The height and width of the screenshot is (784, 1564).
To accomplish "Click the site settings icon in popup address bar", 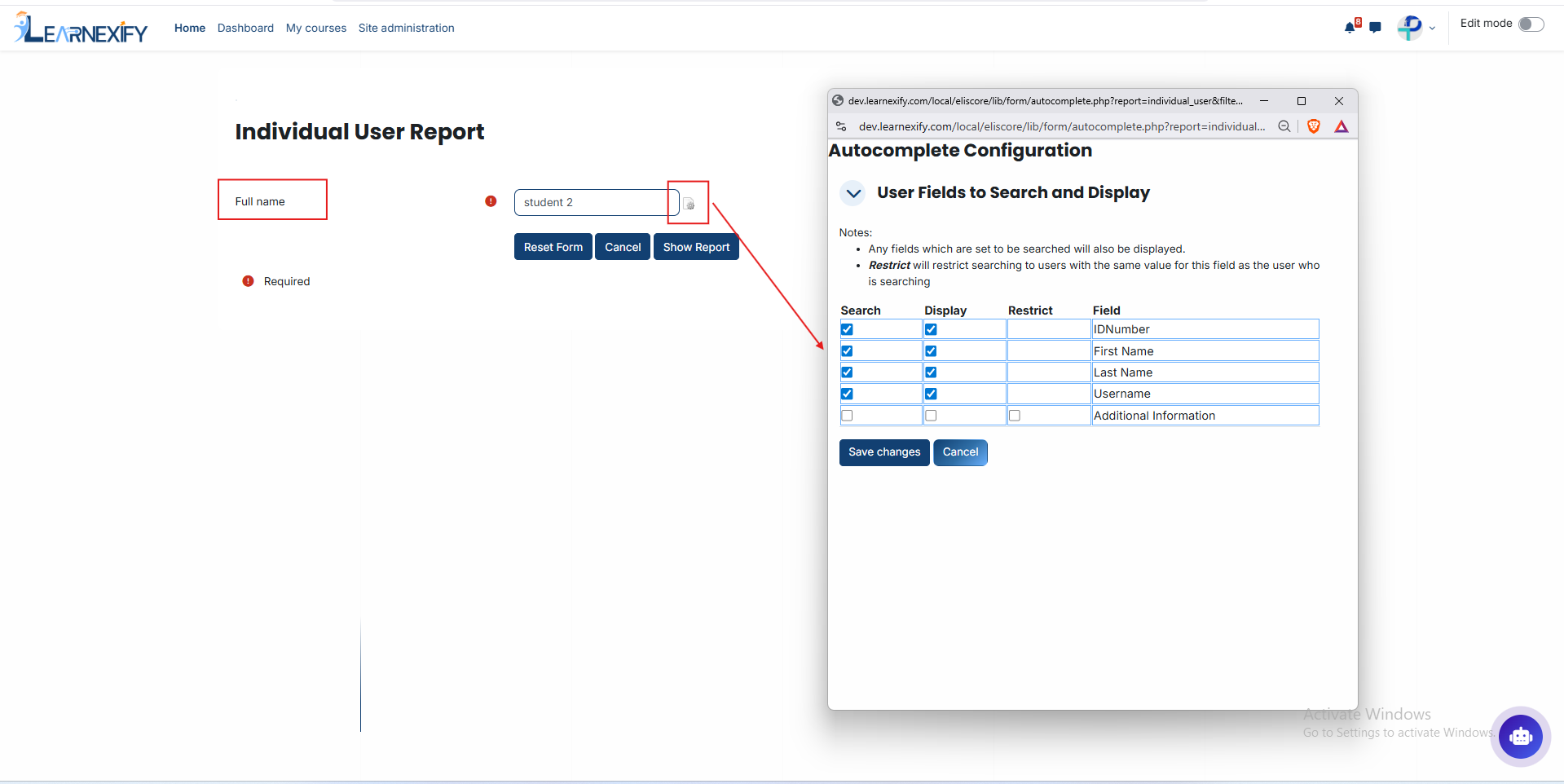I will pyautogui.click(x=841, y=126).
